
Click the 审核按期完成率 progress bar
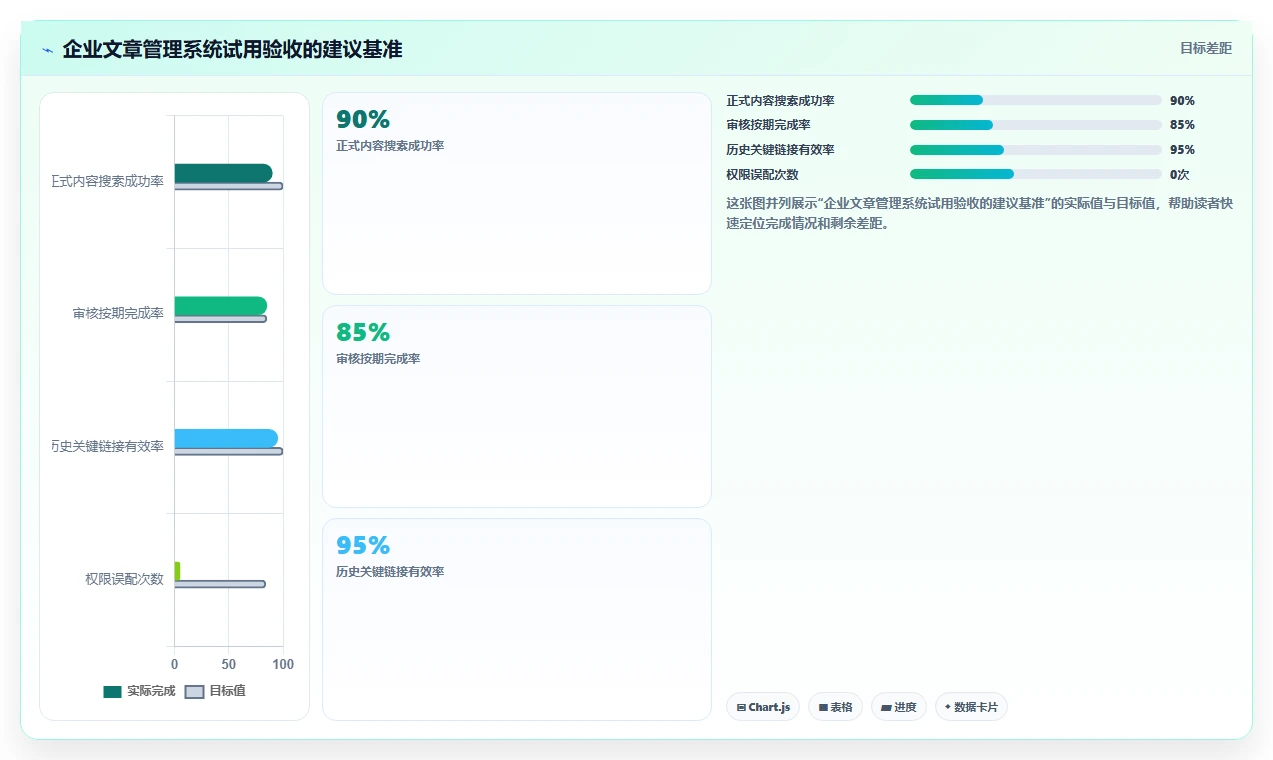pyautogui.click(x=1036, y=125)
